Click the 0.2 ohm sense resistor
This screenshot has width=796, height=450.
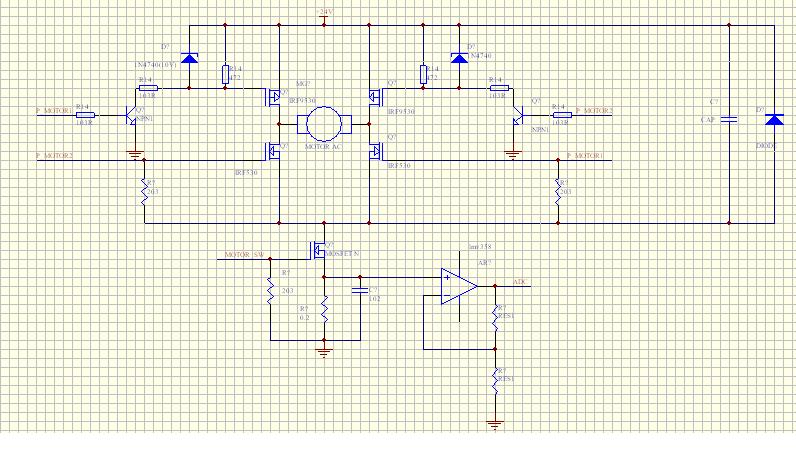pyautogui.click(x=324, y=318)
